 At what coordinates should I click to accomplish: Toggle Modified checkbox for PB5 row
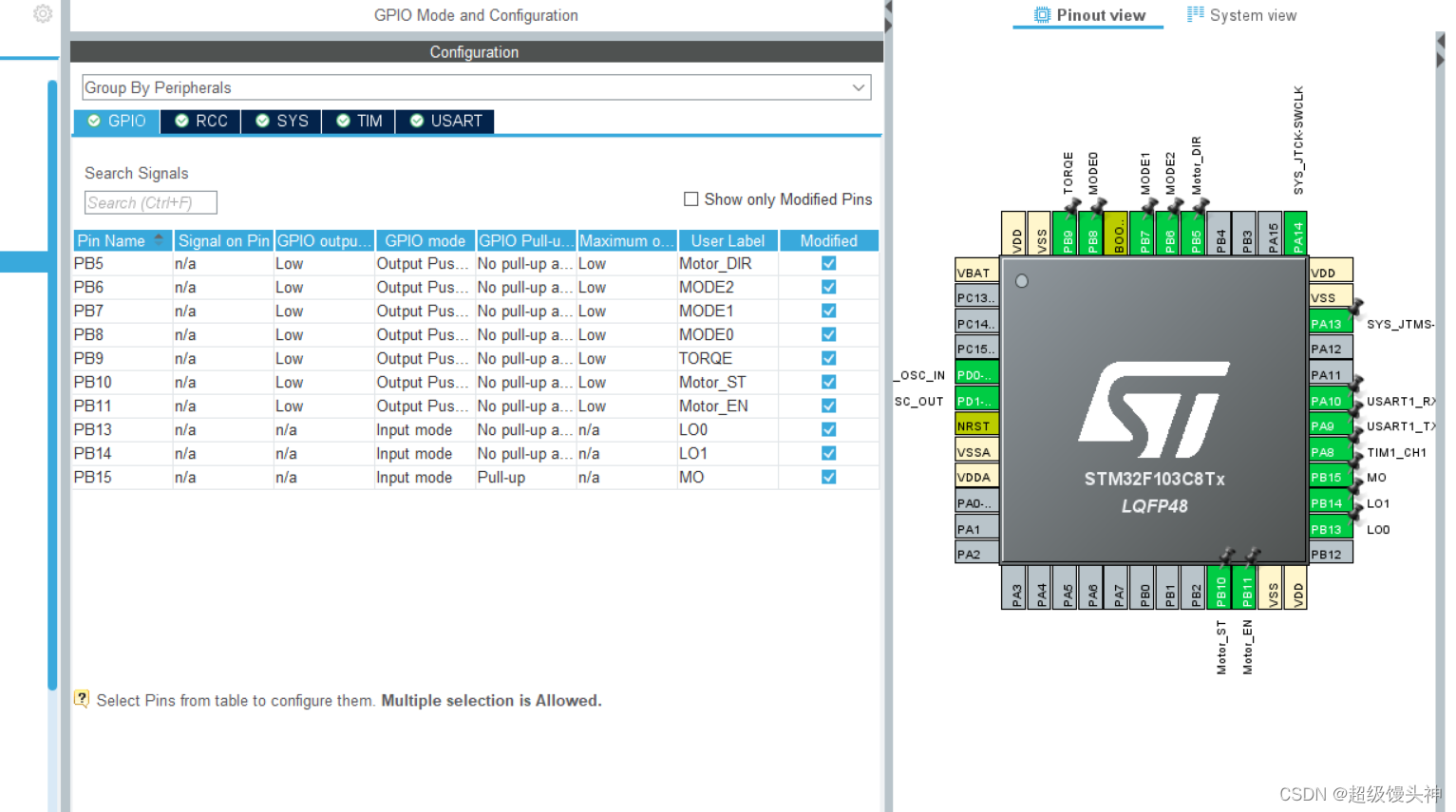[x=829, y=263]
